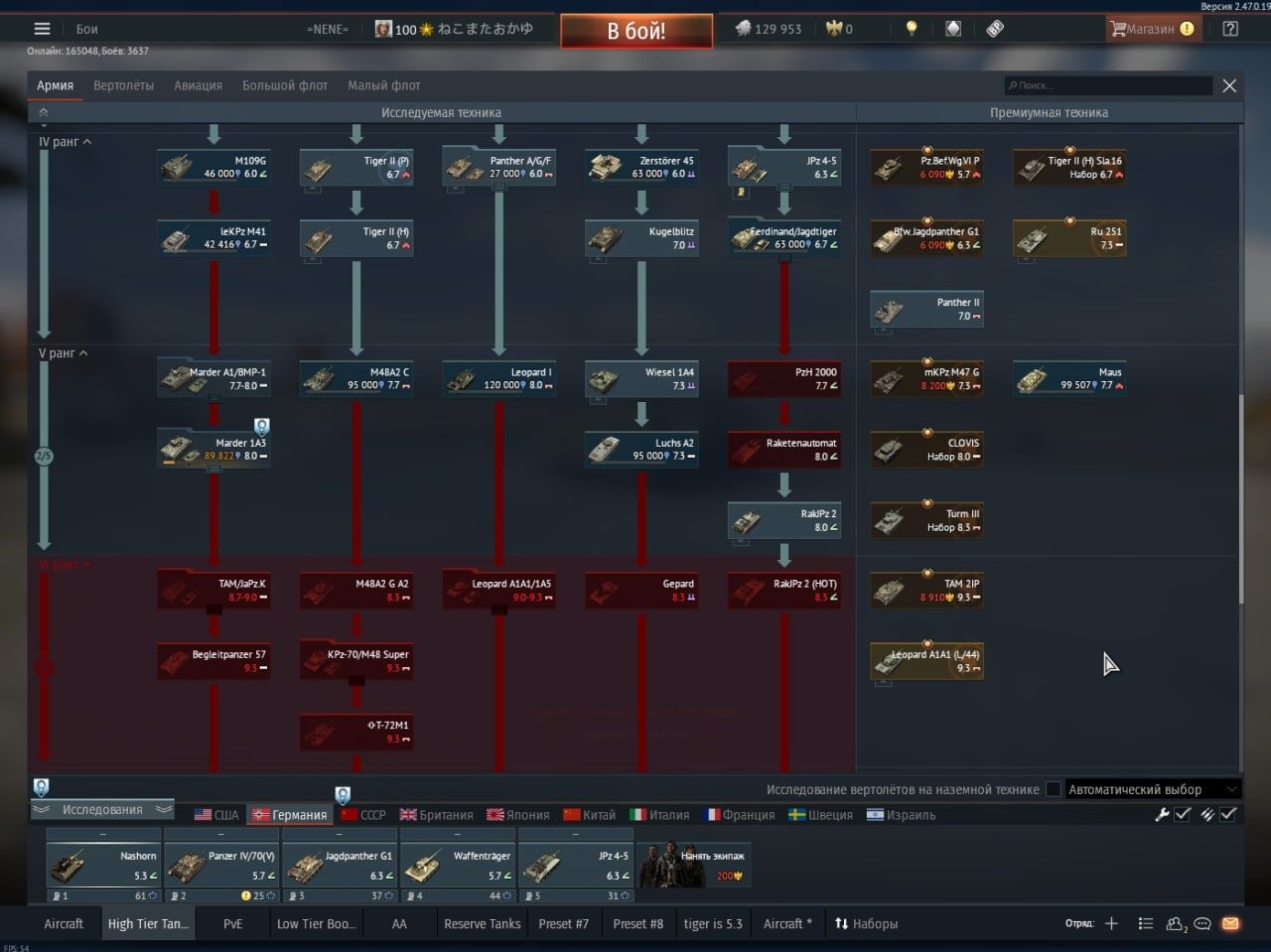Open the shop cart Магазин
The width and height of the screenshot is (1271, 952).
(1153, 29)
